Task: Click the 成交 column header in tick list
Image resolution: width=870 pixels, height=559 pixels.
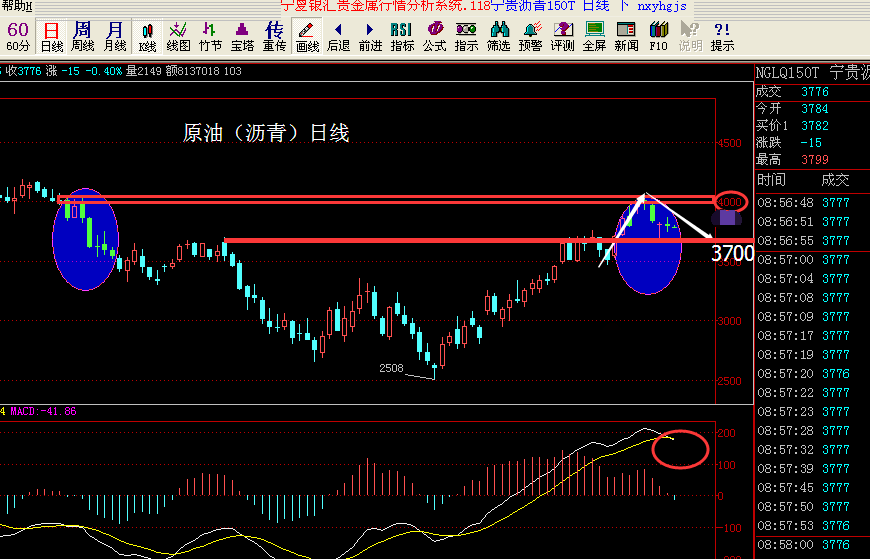Action: point(835,180)
